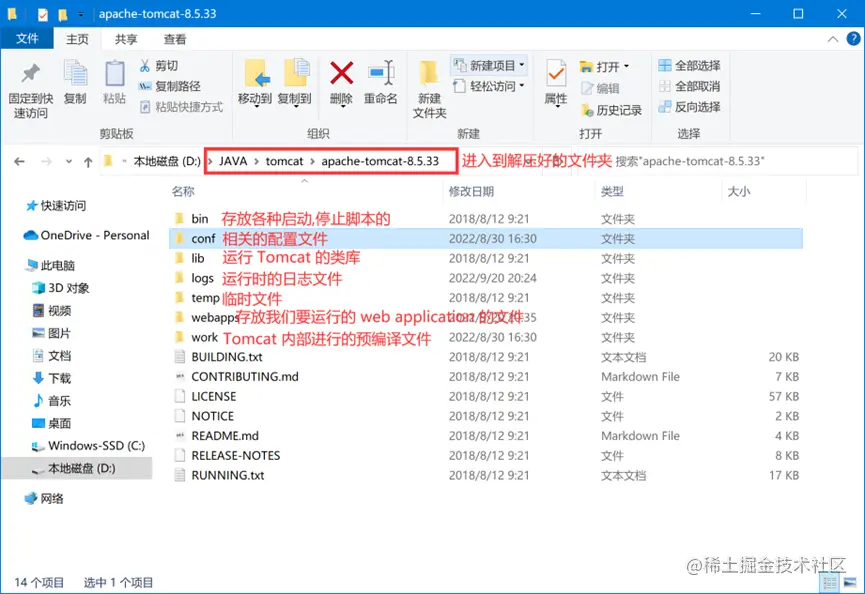The height and width of the screenshot is (594, 865).
Task: Go up one folder level arrow
Action: pos(88,162)
